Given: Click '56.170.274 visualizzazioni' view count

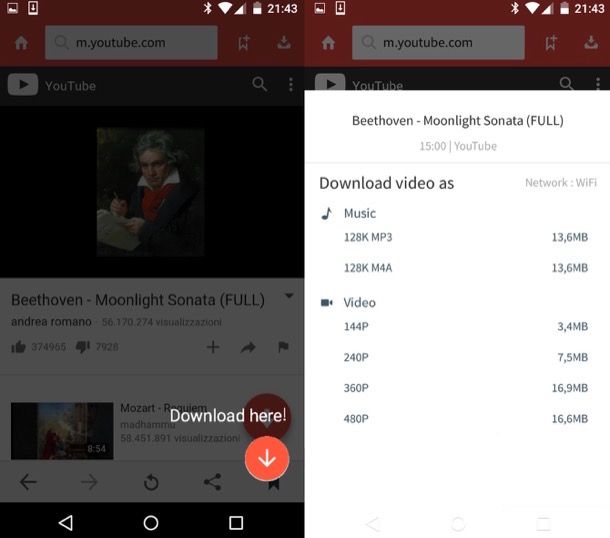Looking at the screenshot, I should click(x=162, y=322).
